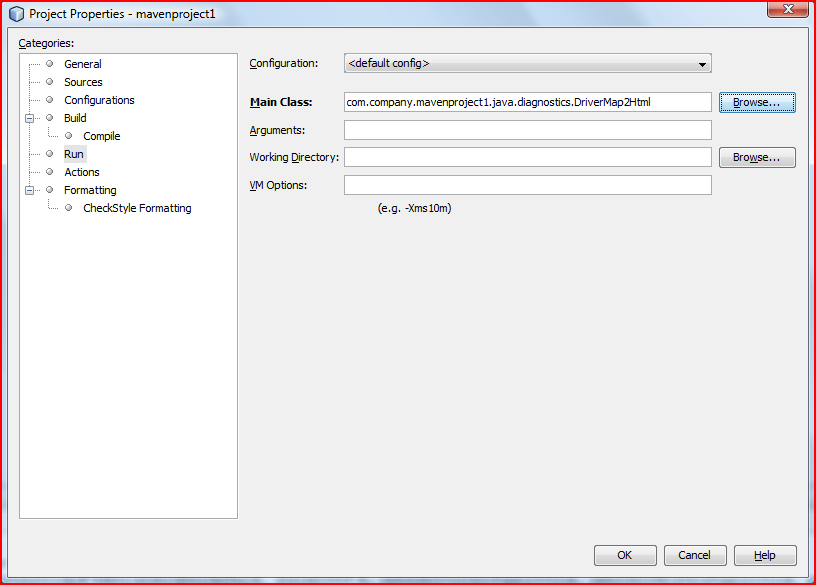Collapse the Build tree node
816x585 pixels.
tap(30, 118)
